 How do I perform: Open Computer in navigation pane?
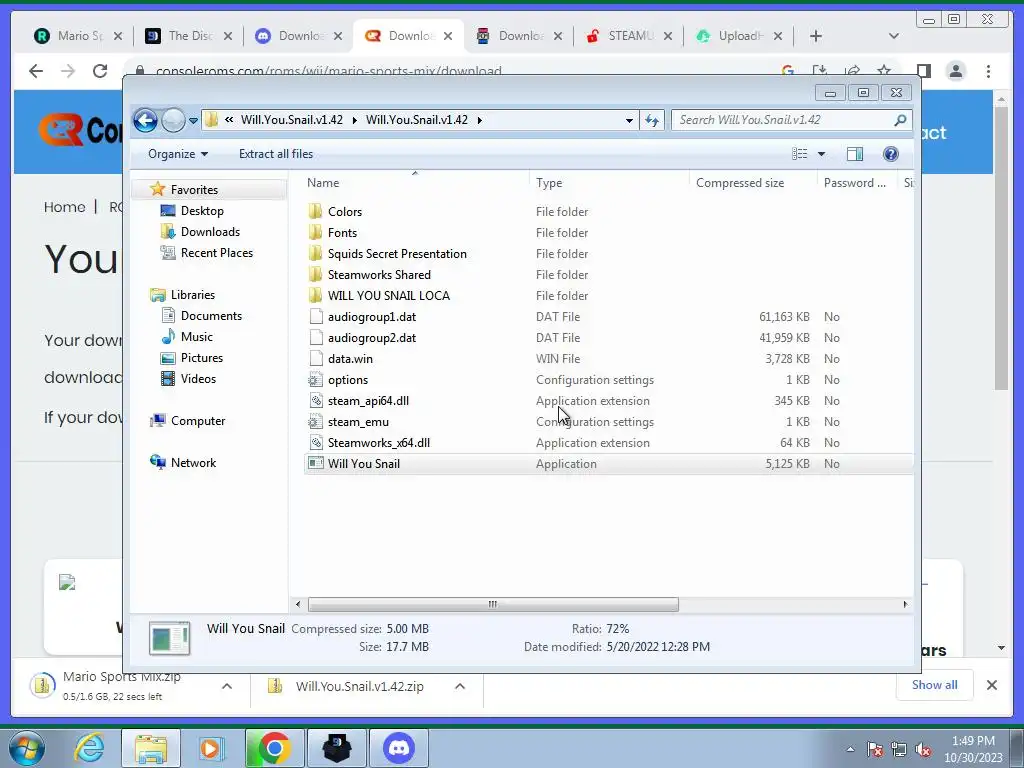198,421
